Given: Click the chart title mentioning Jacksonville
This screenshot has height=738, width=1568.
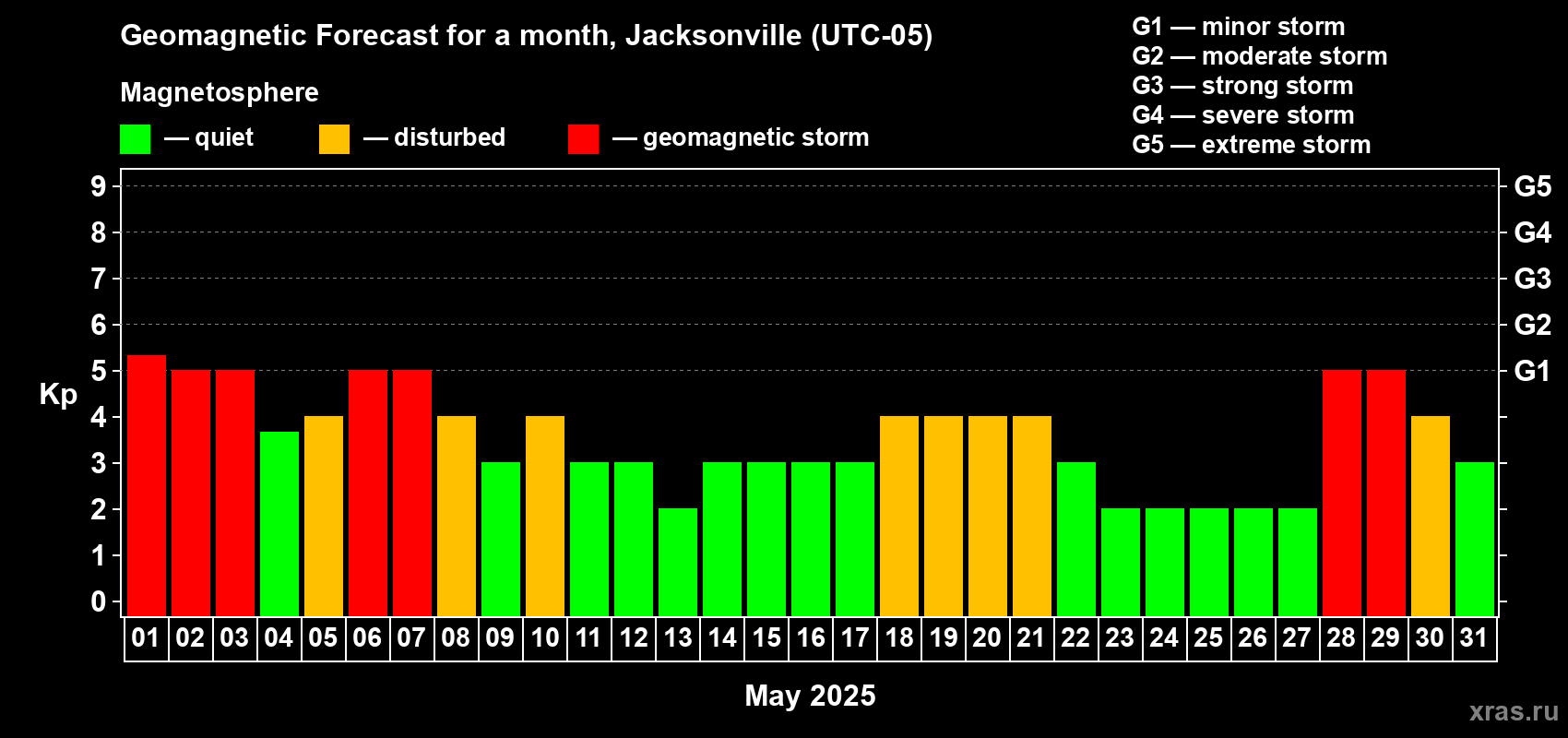Looking at the screenshot, I should [526, 35].
